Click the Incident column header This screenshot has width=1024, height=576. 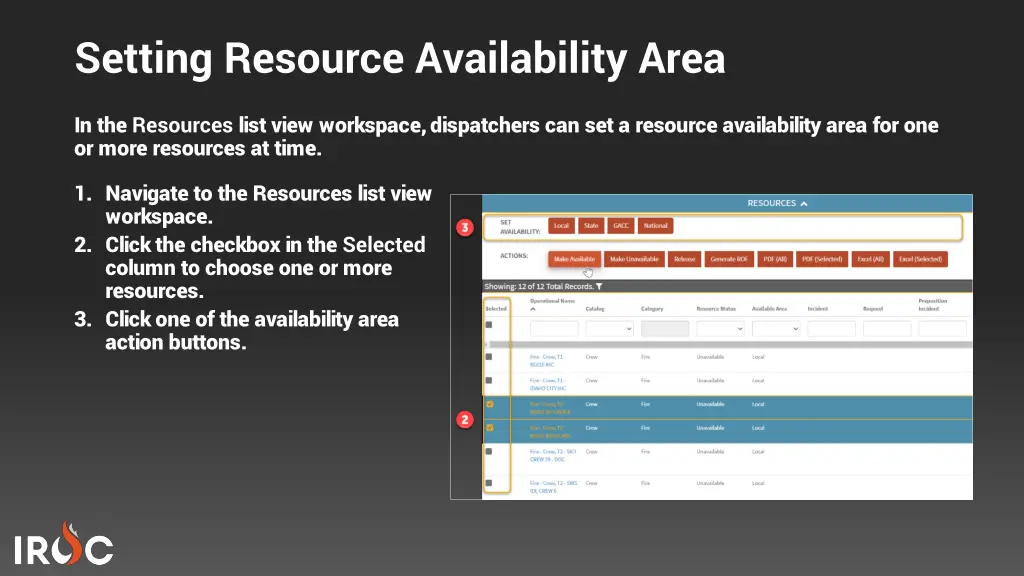[x=818, y=309]
